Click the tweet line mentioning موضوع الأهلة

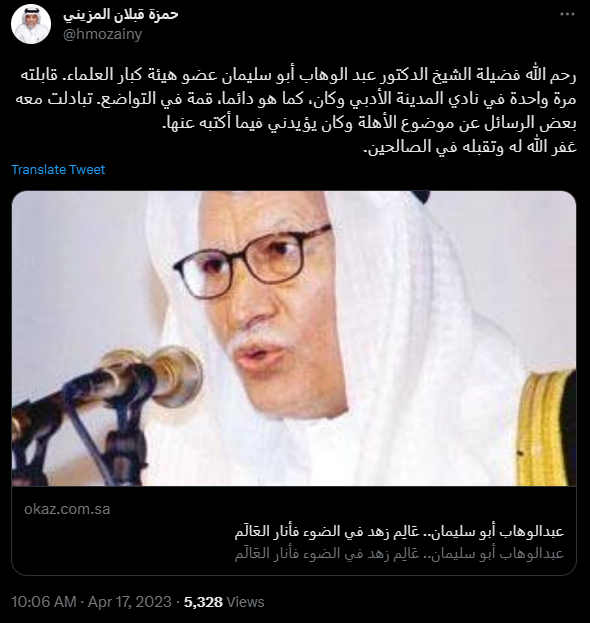pyautogui.click(x=369, y=123)
